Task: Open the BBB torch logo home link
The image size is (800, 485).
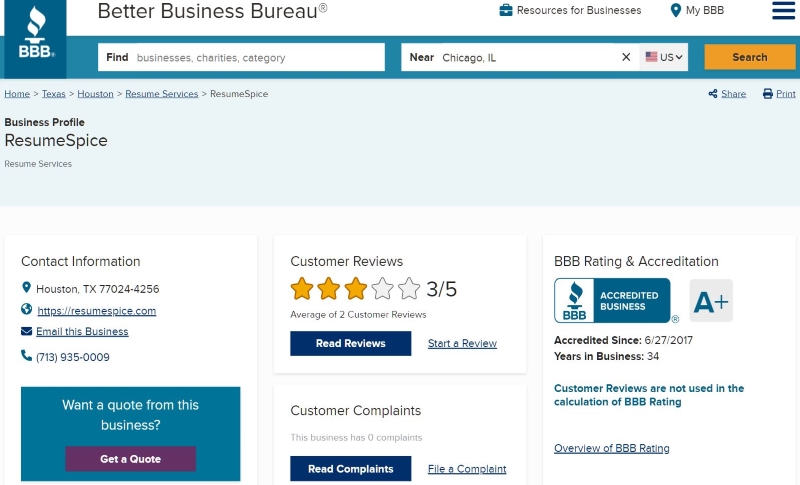Action: click(35, 38)
